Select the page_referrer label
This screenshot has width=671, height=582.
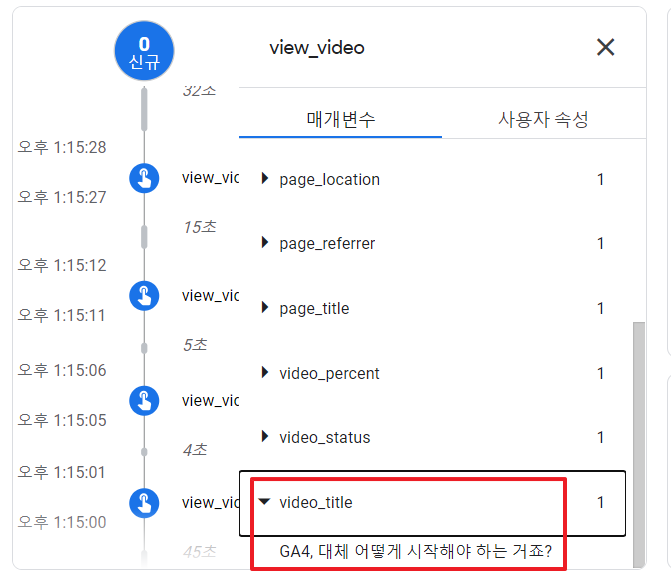point(327,244)
